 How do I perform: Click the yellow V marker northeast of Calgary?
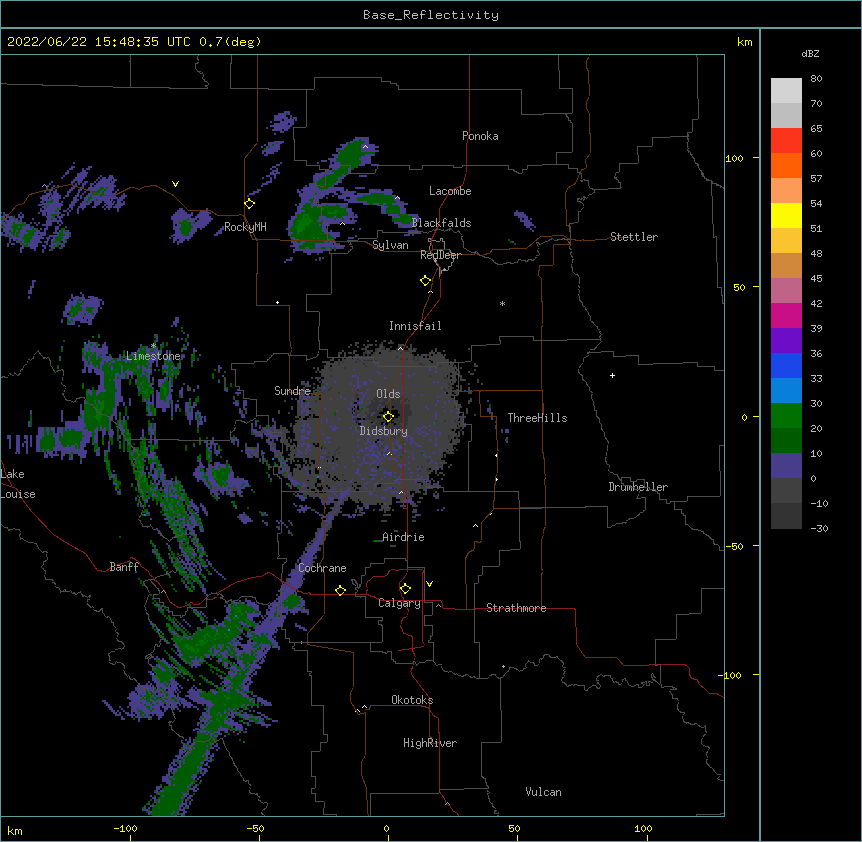[x=429, y=584]
